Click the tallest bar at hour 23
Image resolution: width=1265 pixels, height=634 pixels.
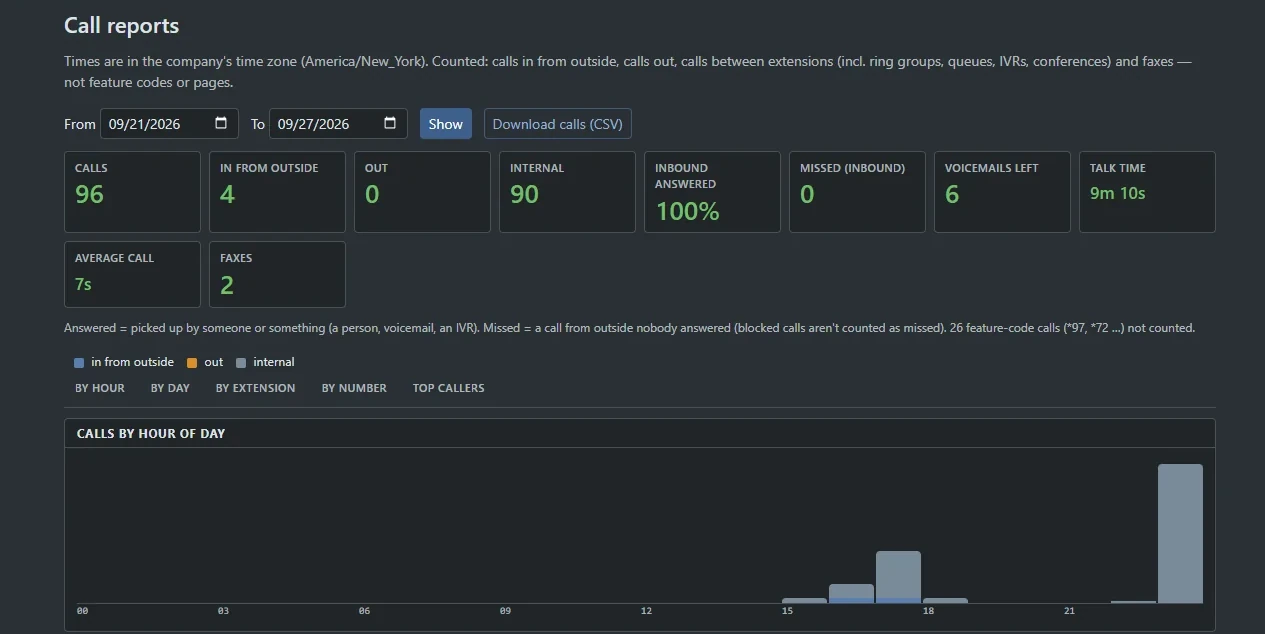1180,533
